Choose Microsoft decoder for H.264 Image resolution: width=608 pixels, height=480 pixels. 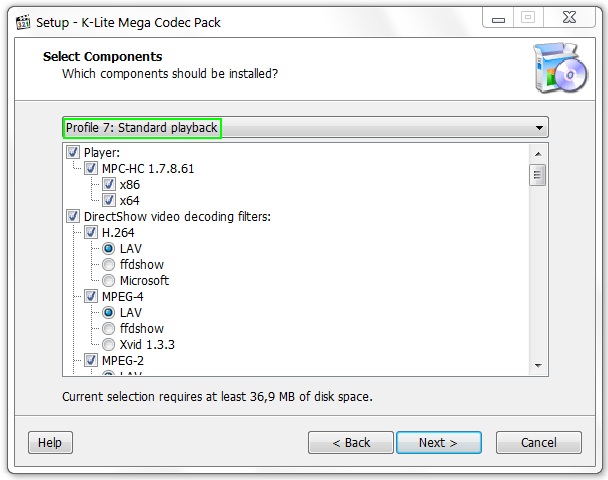(109, 280)
